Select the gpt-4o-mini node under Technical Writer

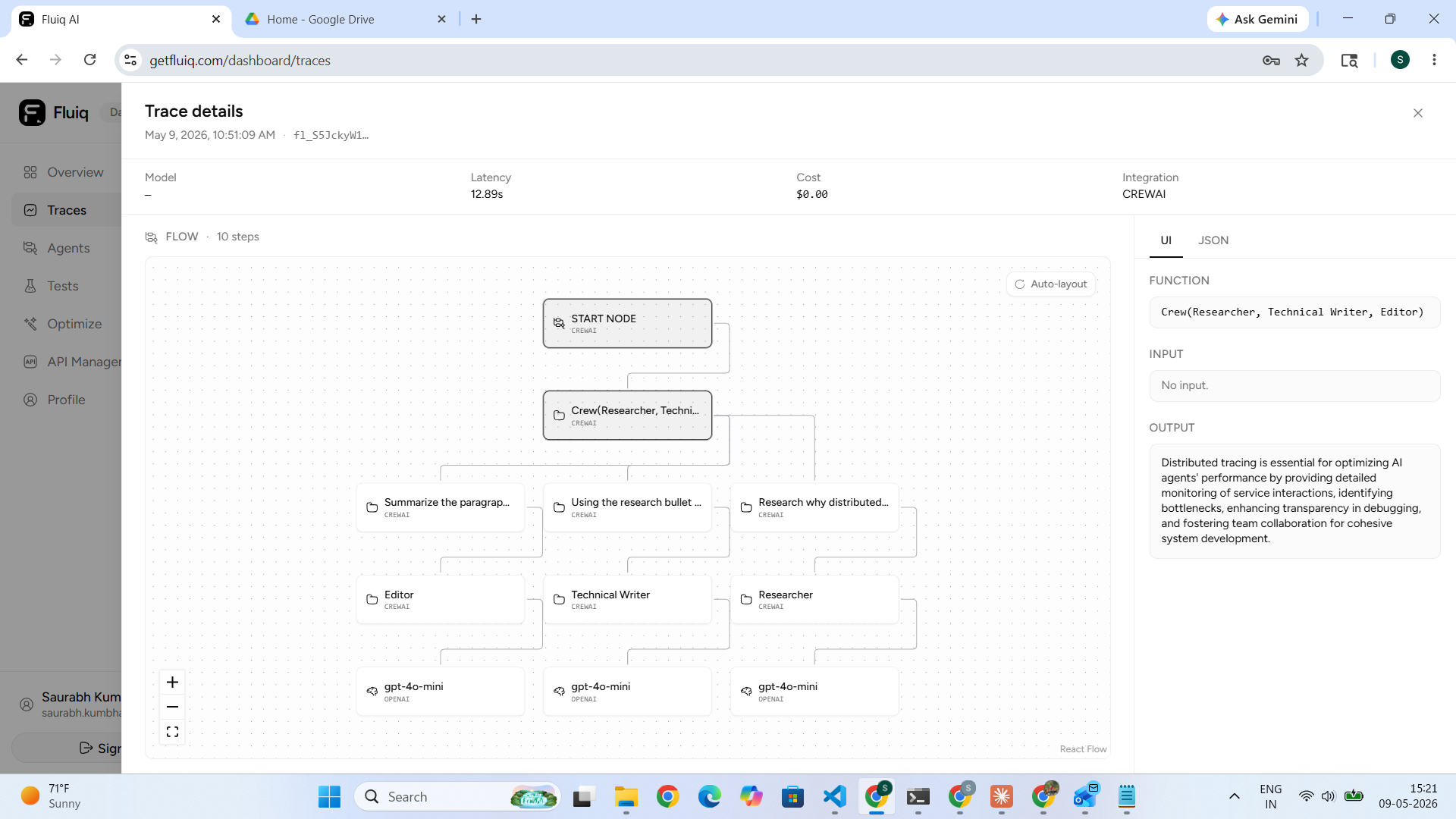click(627, 692)
